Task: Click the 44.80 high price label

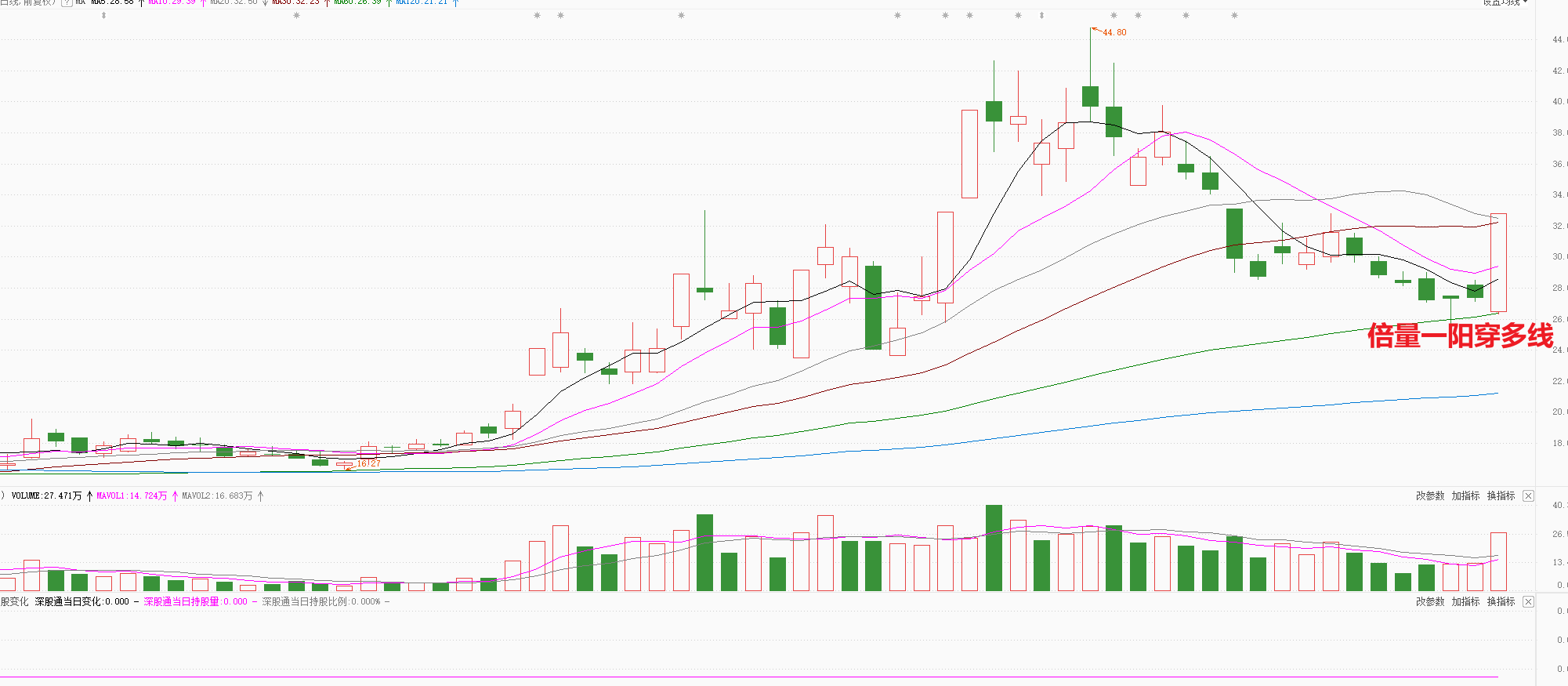Action: point(1114,33)
